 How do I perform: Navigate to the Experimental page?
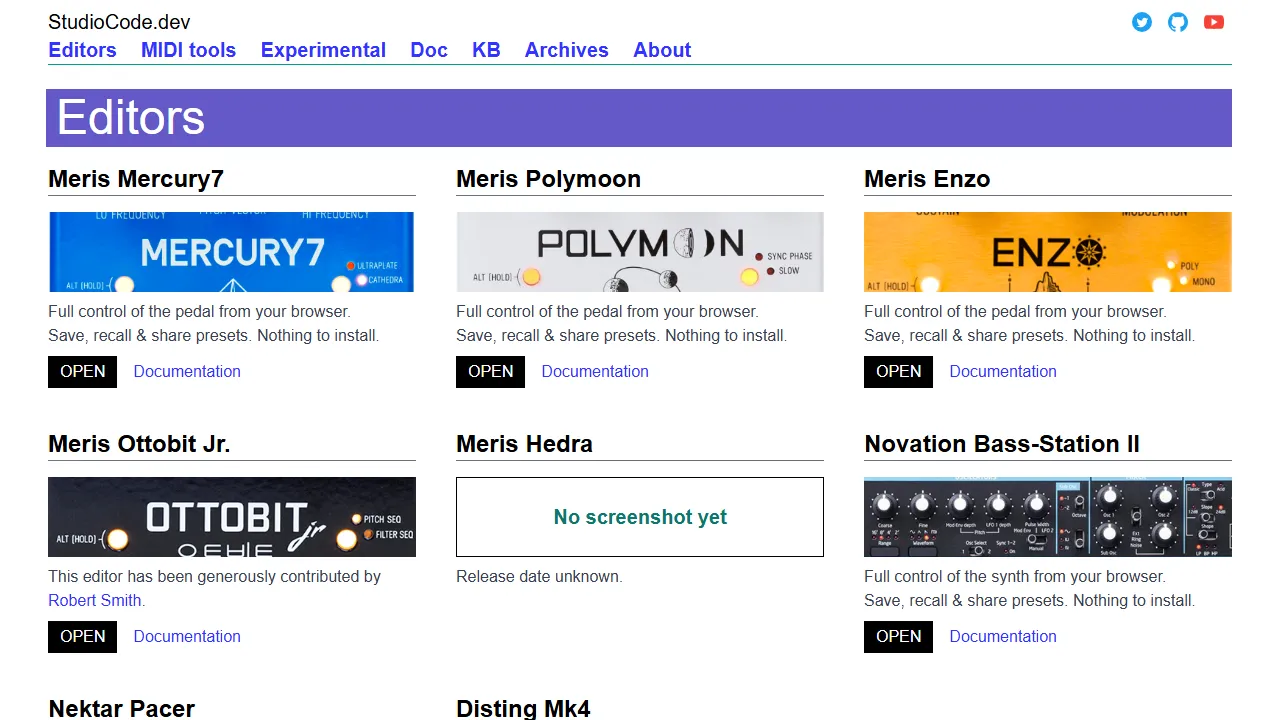[323, 50]
